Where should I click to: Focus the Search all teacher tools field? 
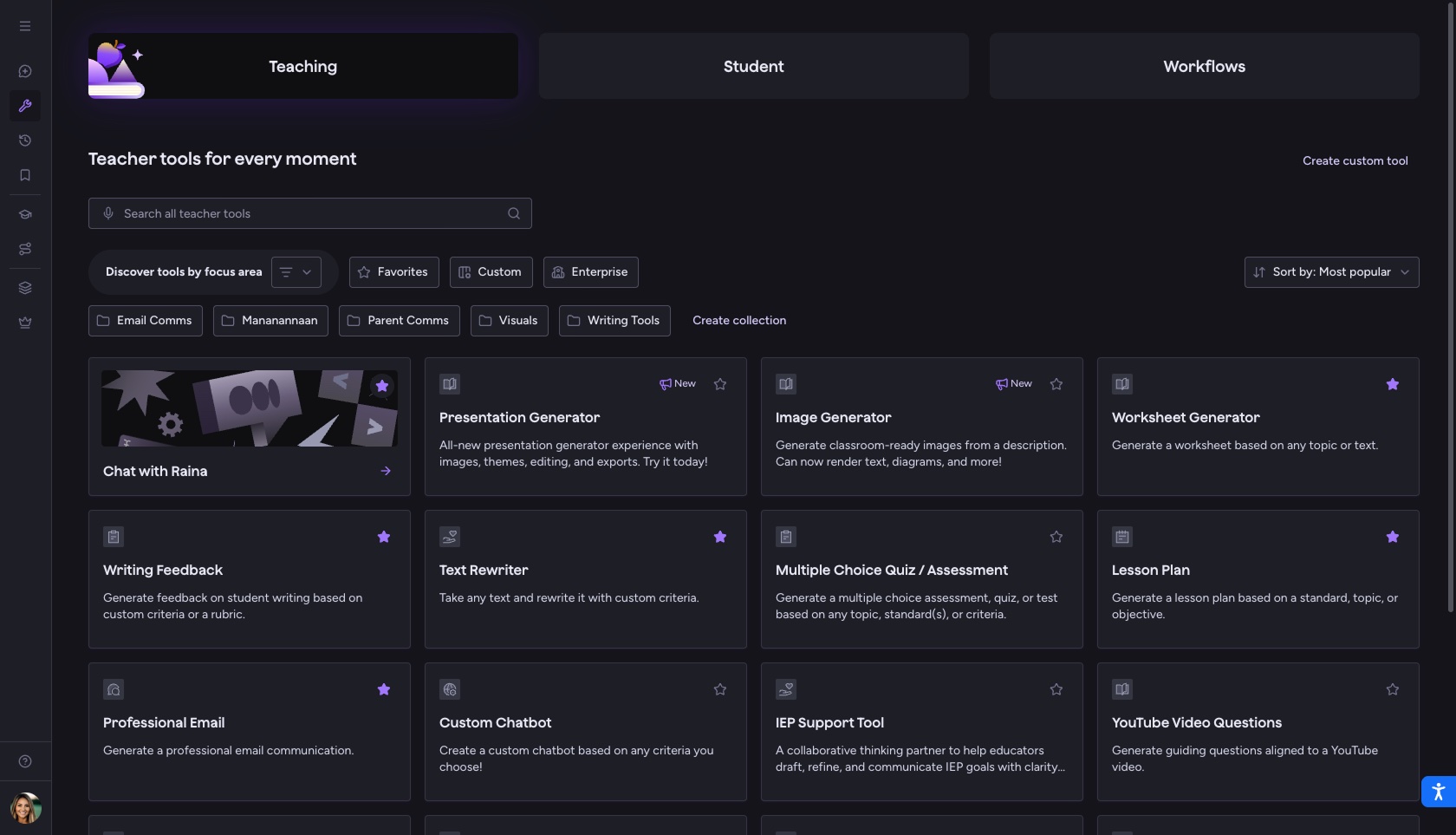(x=310, y=213)
